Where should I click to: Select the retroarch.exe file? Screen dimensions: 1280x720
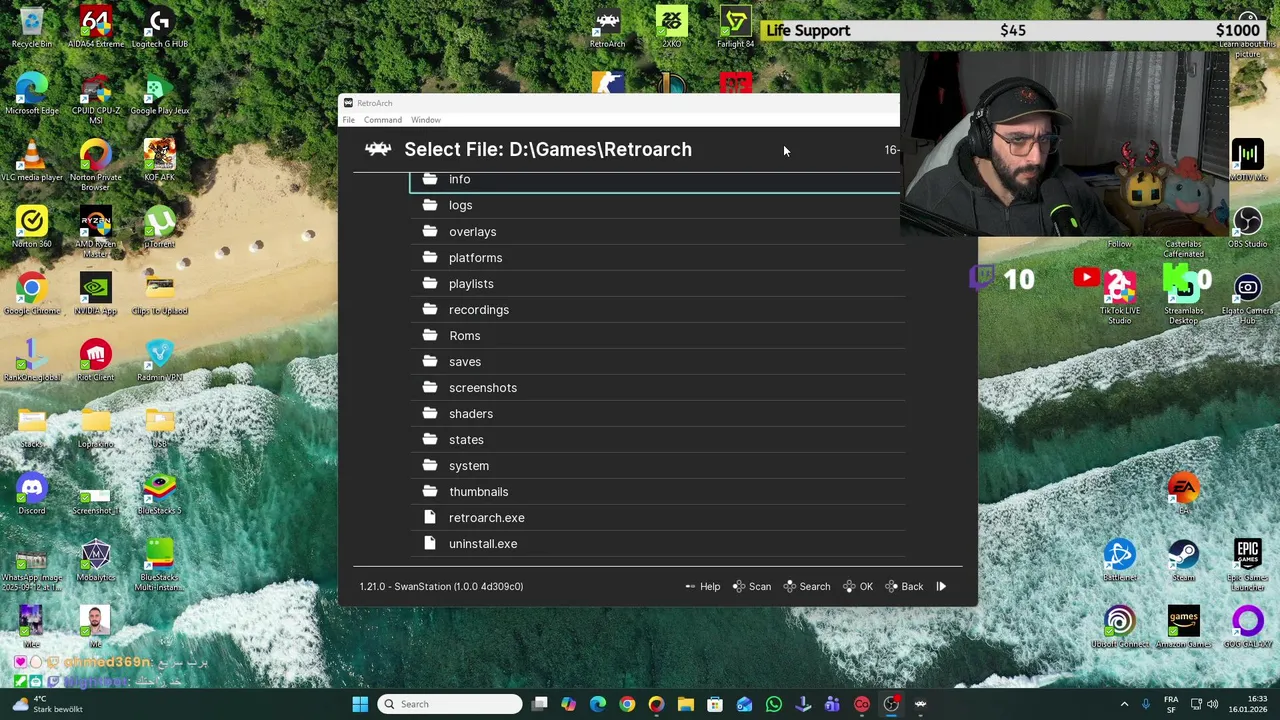click(655, 517)
